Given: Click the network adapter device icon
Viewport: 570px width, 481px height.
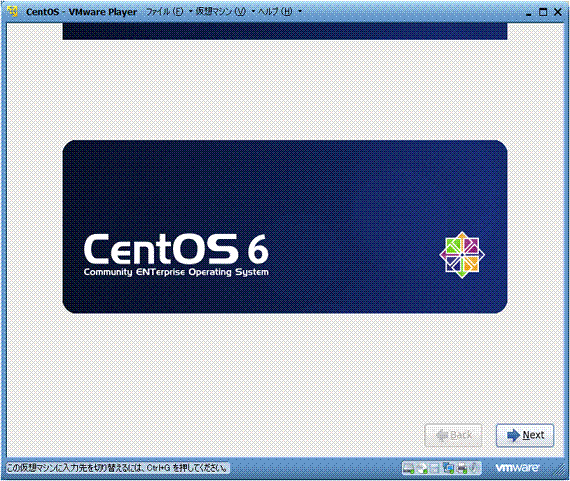Looking at the screenshot, I should [x=448, y=468].
